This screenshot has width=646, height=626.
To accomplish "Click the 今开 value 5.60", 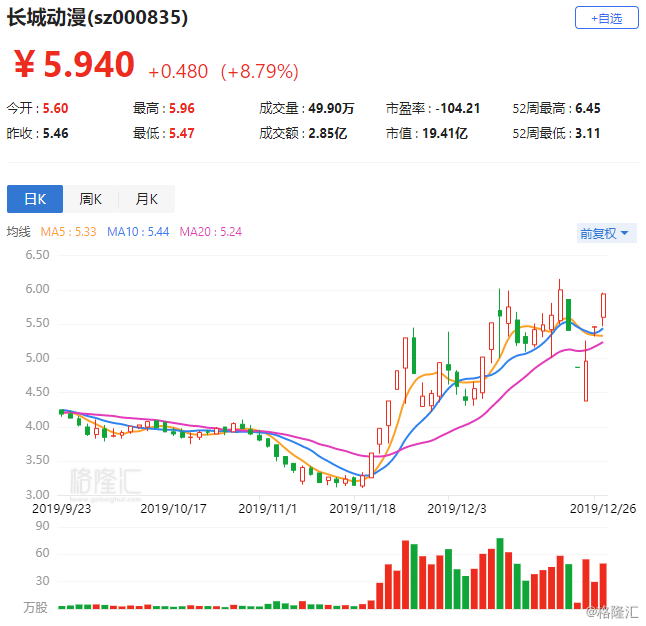I will [56, 108].
